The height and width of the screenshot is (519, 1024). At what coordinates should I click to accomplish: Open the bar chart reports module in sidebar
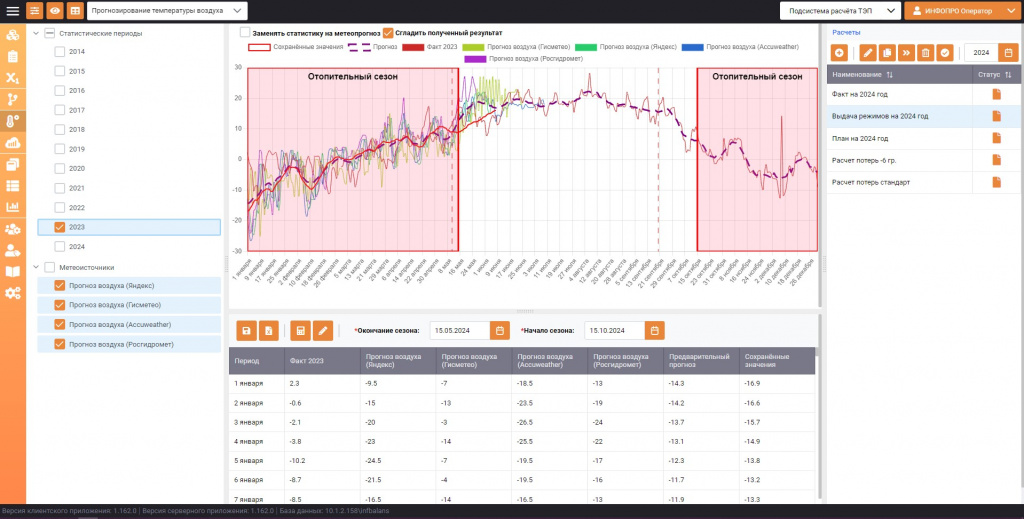click(x=12, y=207)
